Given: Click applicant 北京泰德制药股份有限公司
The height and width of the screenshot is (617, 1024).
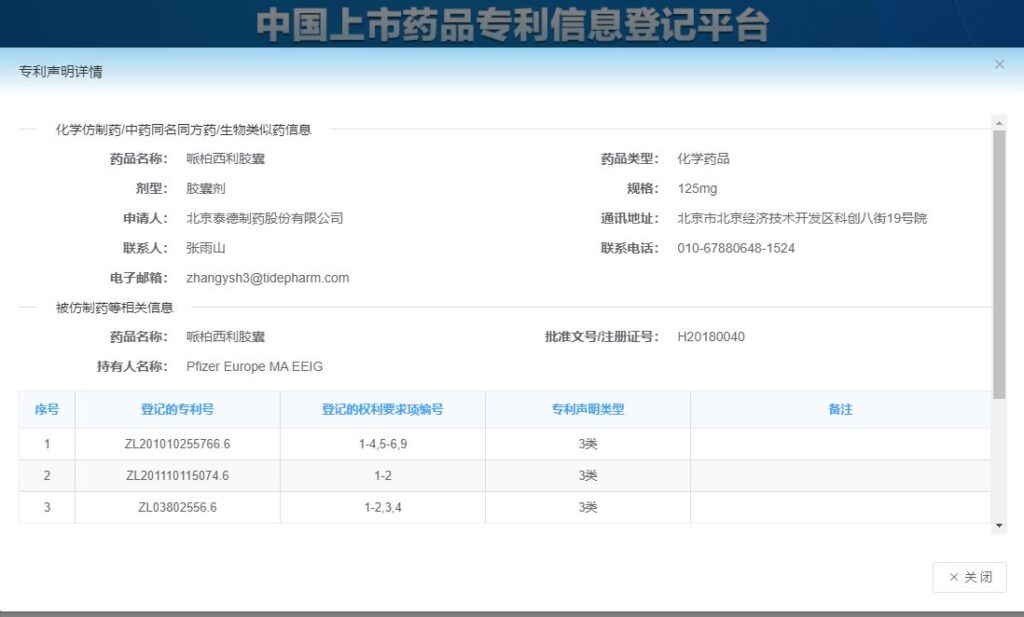Looking at the screenshot, I should 264,218.
